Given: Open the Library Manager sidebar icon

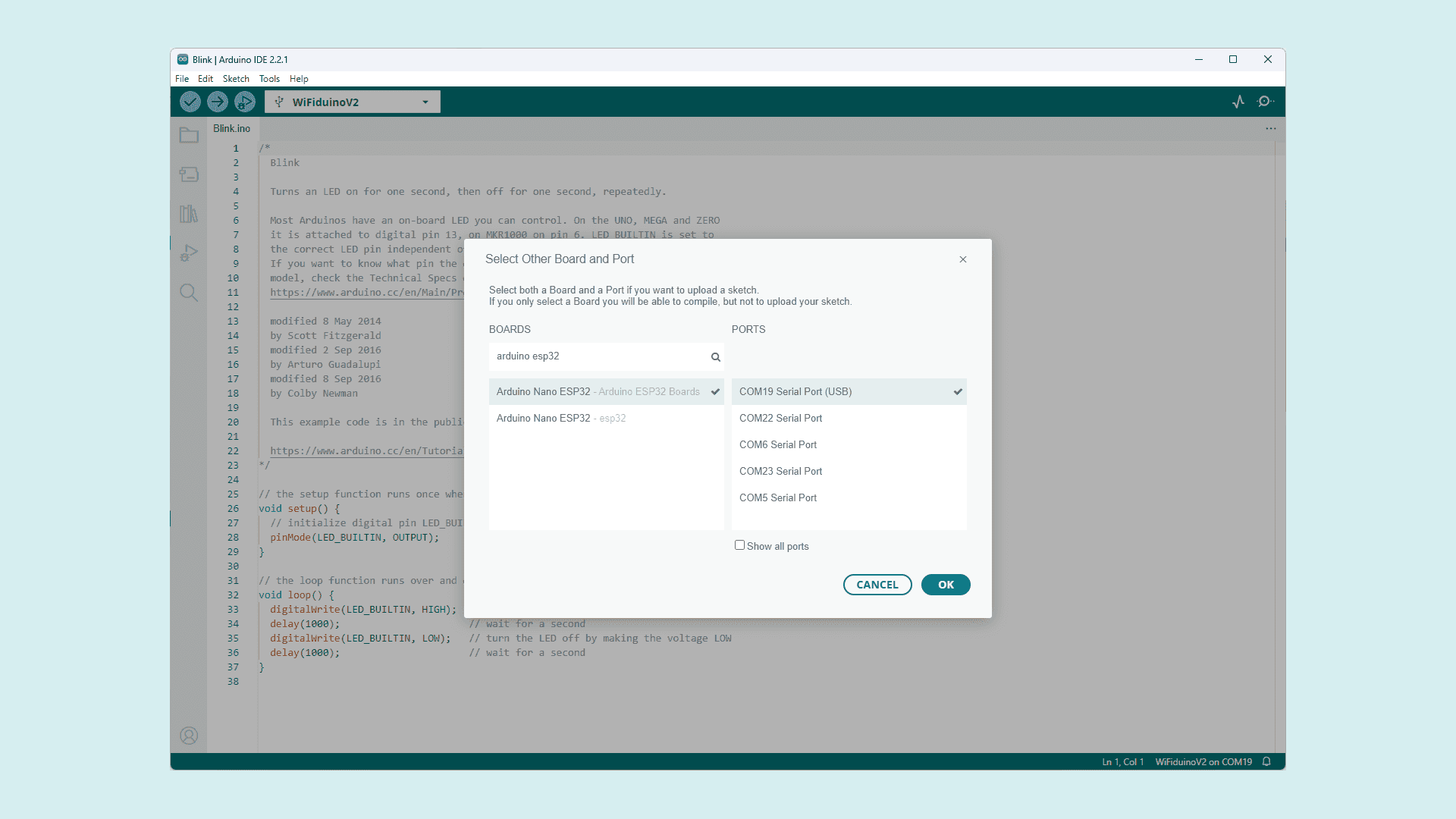Looking at the screenshot, I should [189, 214].
